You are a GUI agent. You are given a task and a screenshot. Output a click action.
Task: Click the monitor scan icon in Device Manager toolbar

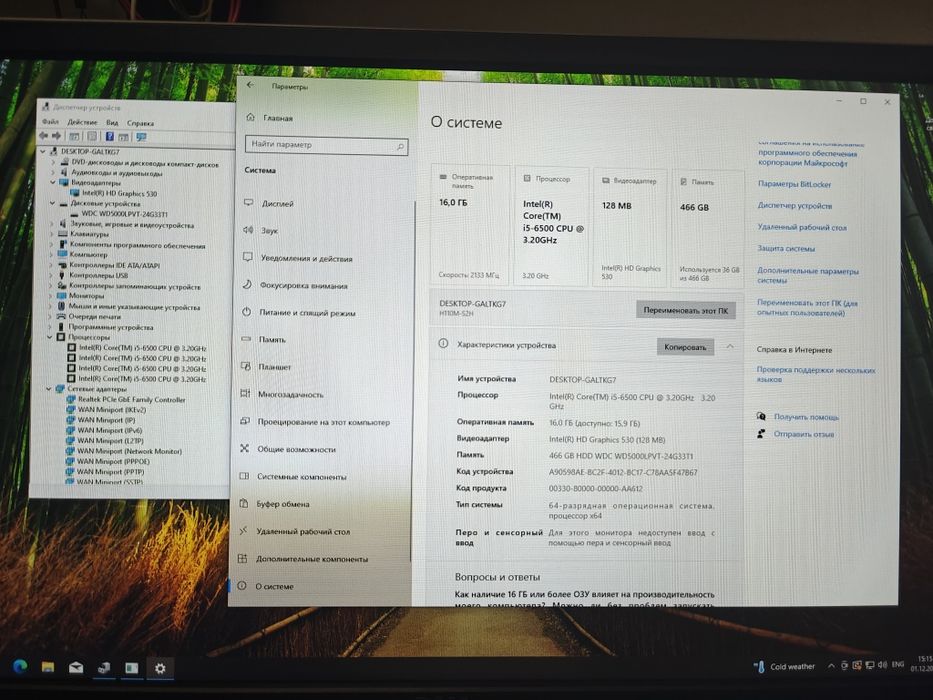[x=141, y=137]
